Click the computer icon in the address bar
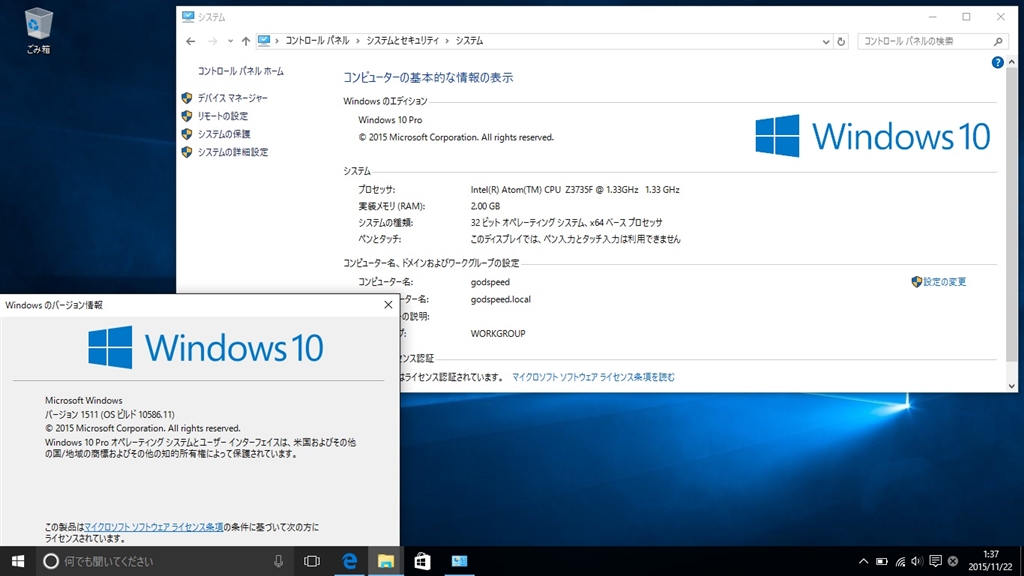1024x576 pixels. 264,40
